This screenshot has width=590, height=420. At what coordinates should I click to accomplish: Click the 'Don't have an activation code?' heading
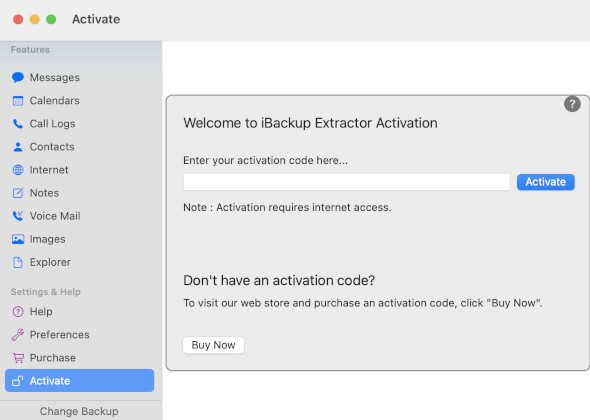tap(279, 280)
